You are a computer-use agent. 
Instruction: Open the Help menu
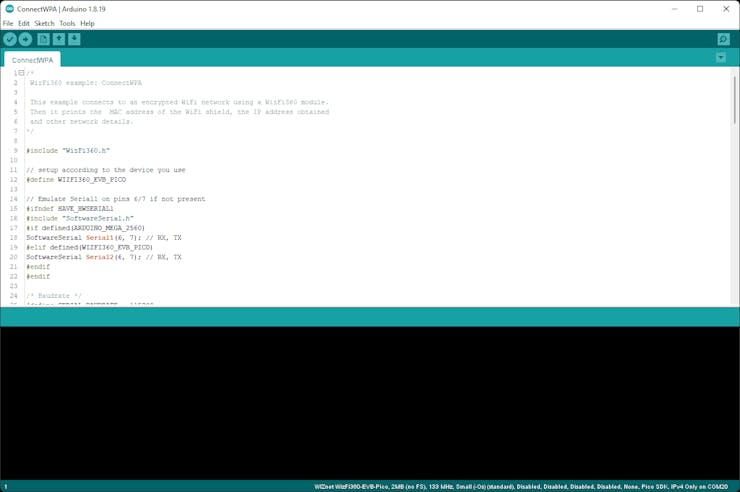click(x=87, y=23)
